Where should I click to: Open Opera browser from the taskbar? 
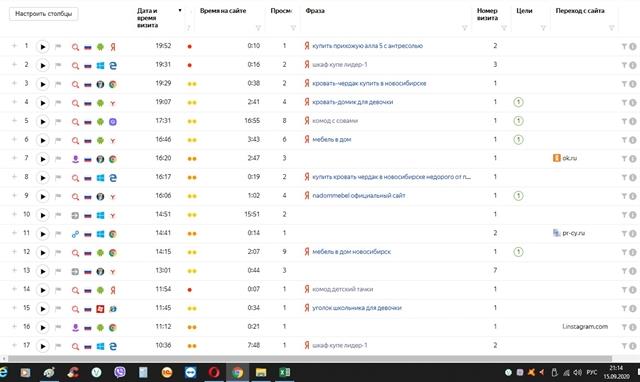[x=214, y=372]
